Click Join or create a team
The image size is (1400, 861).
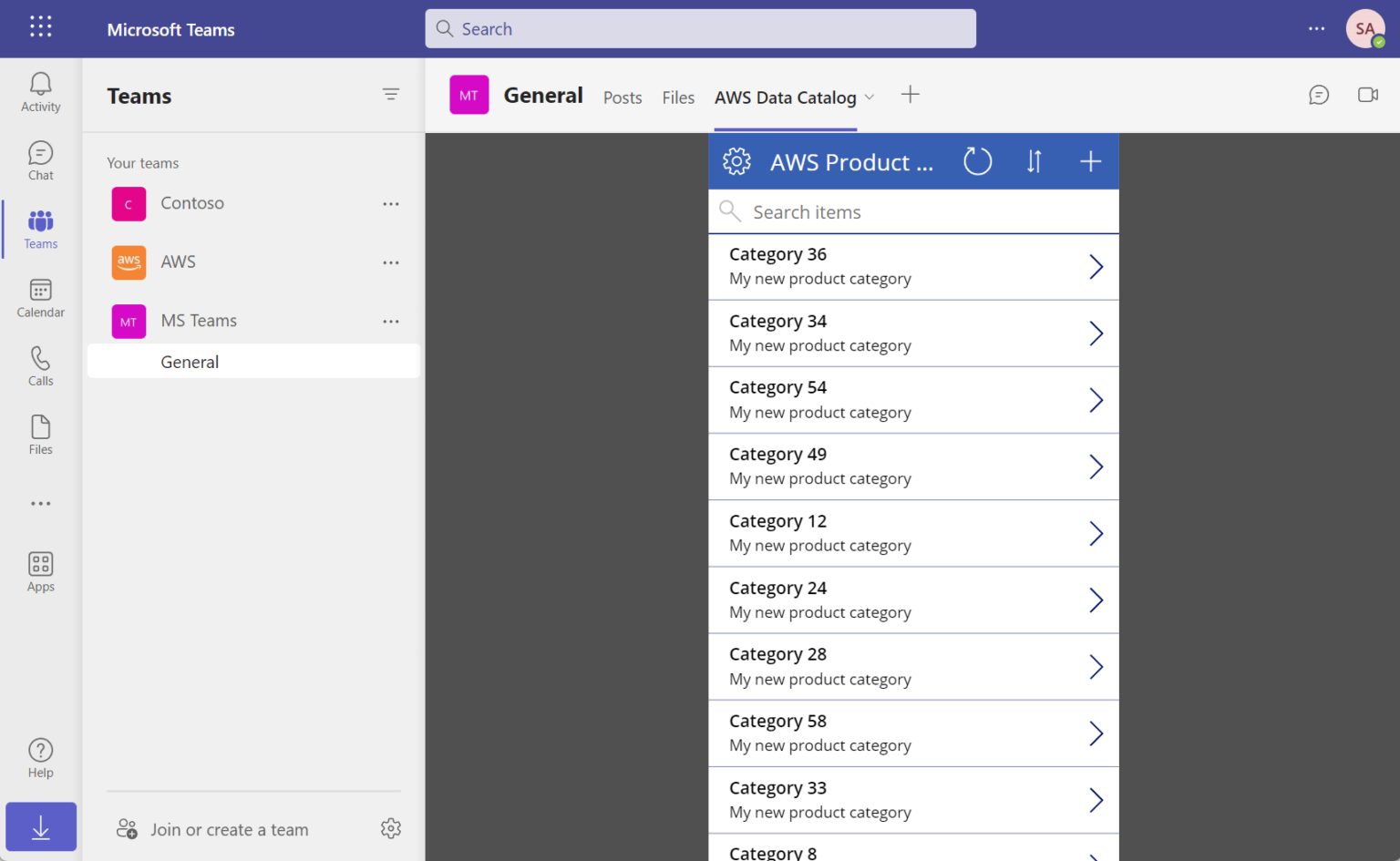(x=212, y=829)
